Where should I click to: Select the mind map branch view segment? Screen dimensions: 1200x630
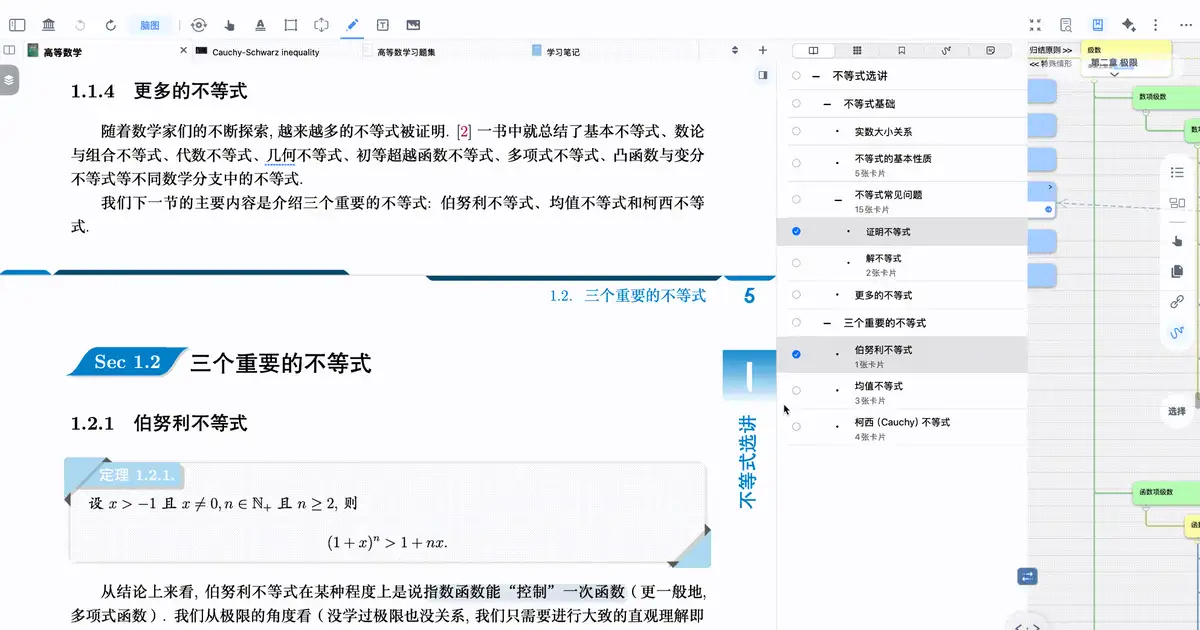pyautogui.click(x=945, y=50)
